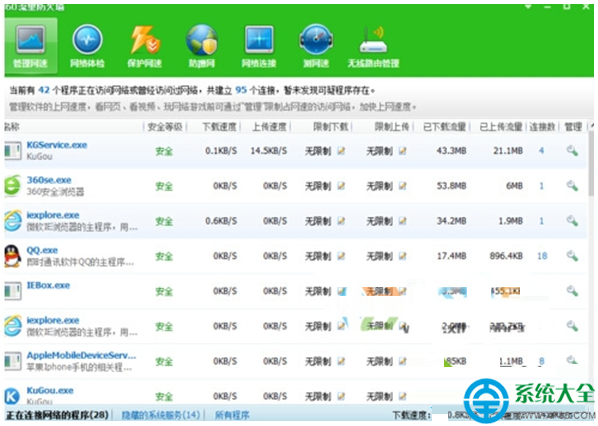
Task: Edit download limit for AppleMobileDeviceServ...
Action: pyautogui.click(x=341, y=361)
